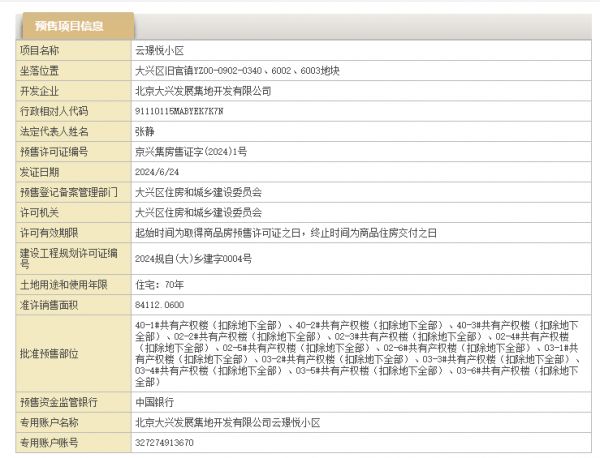Select approved sales area 84112.0600
The width and height of the screenshot is (600, 458).
coord(160,303)
